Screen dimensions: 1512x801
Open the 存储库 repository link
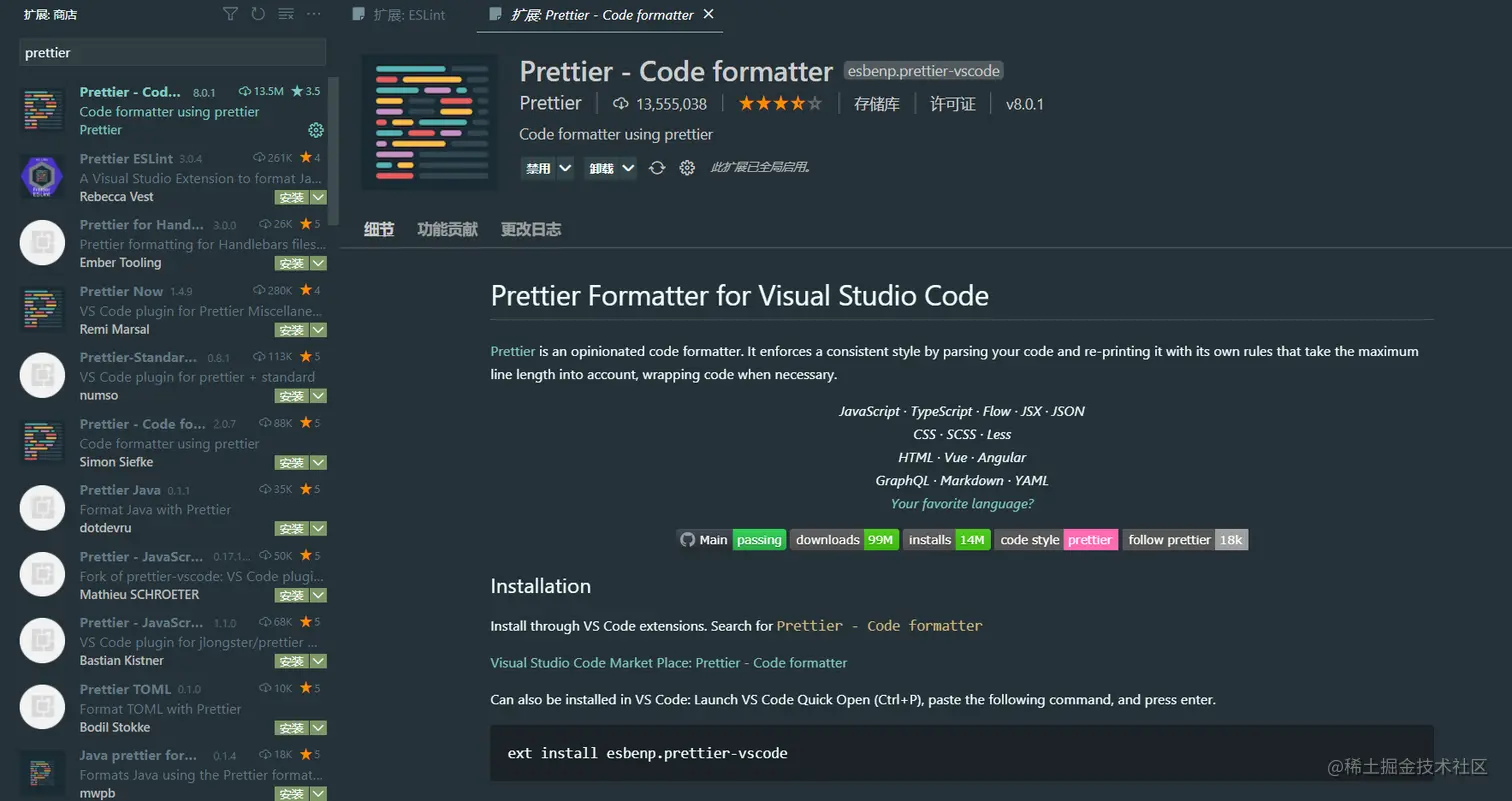tap(877, 104)
